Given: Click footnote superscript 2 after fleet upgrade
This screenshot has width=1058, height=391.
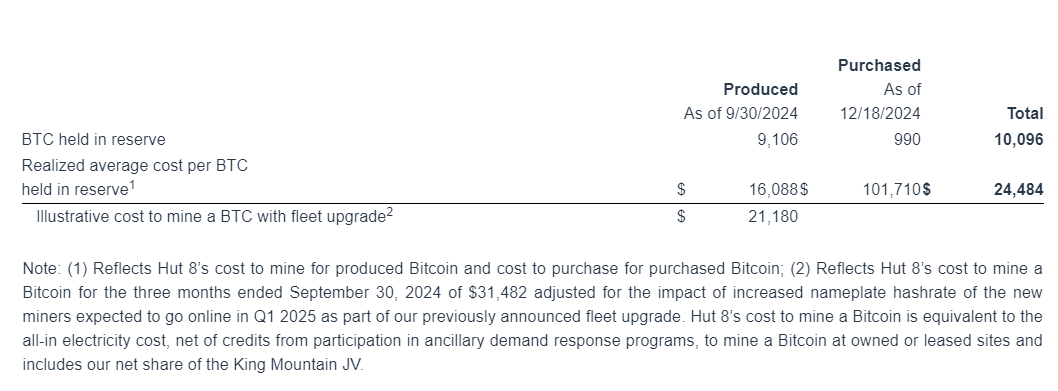Looking at the screenshot, I should 390,213.
